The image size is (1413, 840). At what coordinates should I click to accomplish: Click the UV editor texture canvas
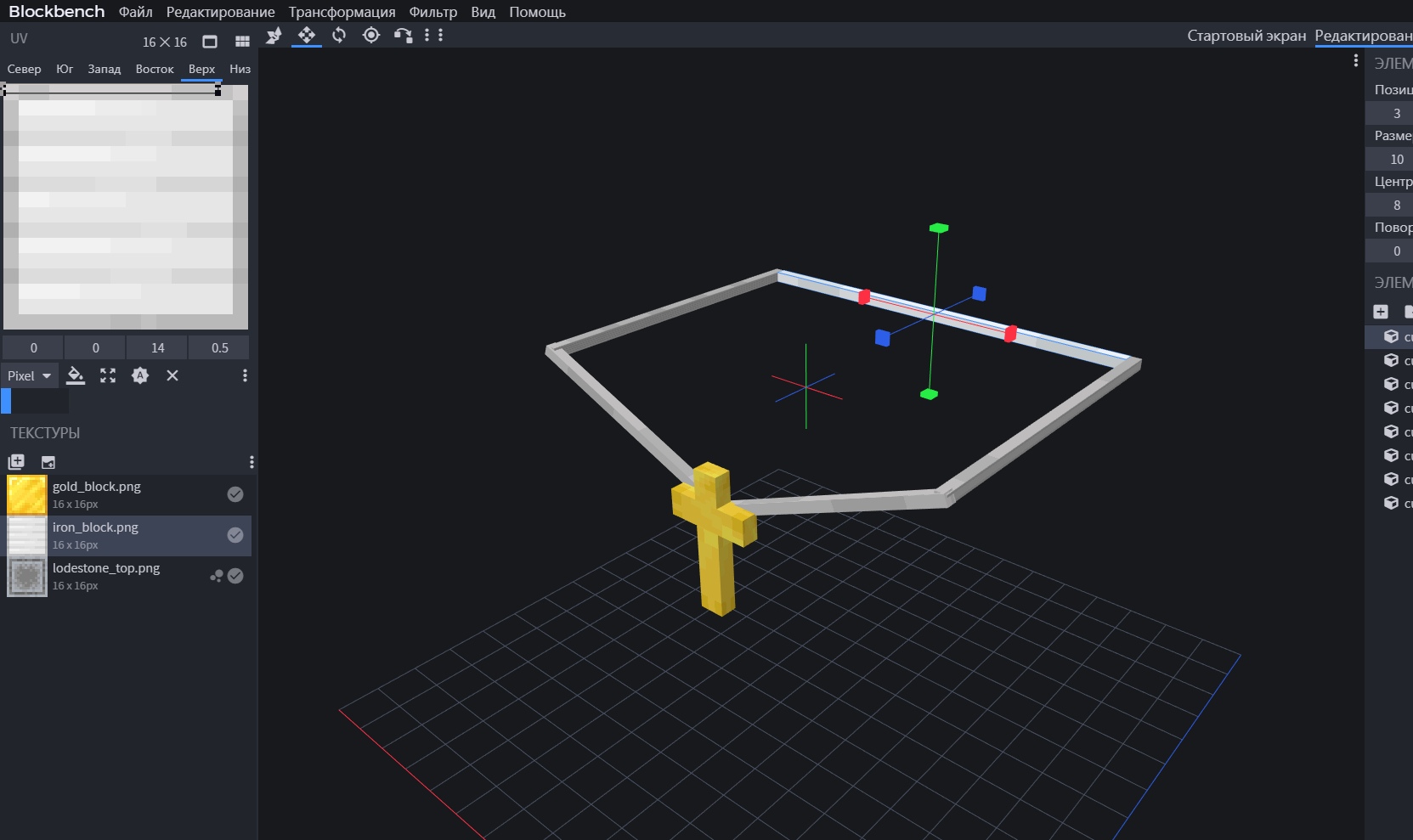(x=126, y=206)
